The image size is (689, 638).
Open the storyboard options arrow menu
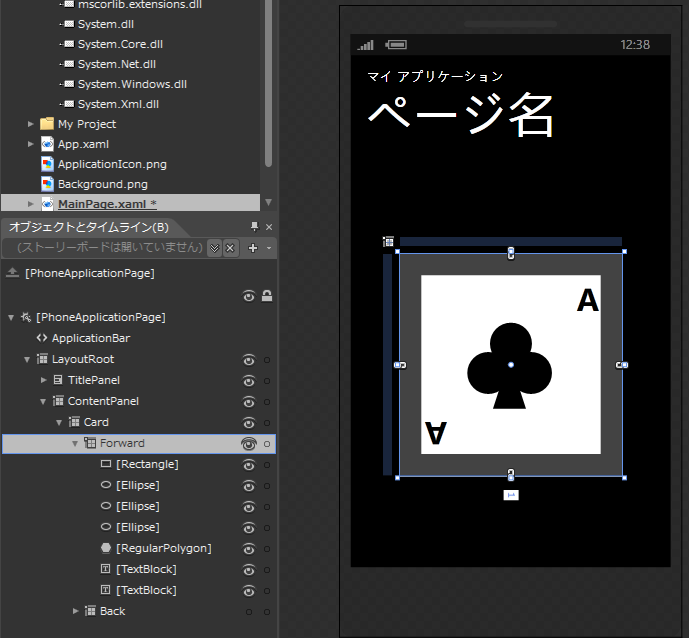point(269,248)
